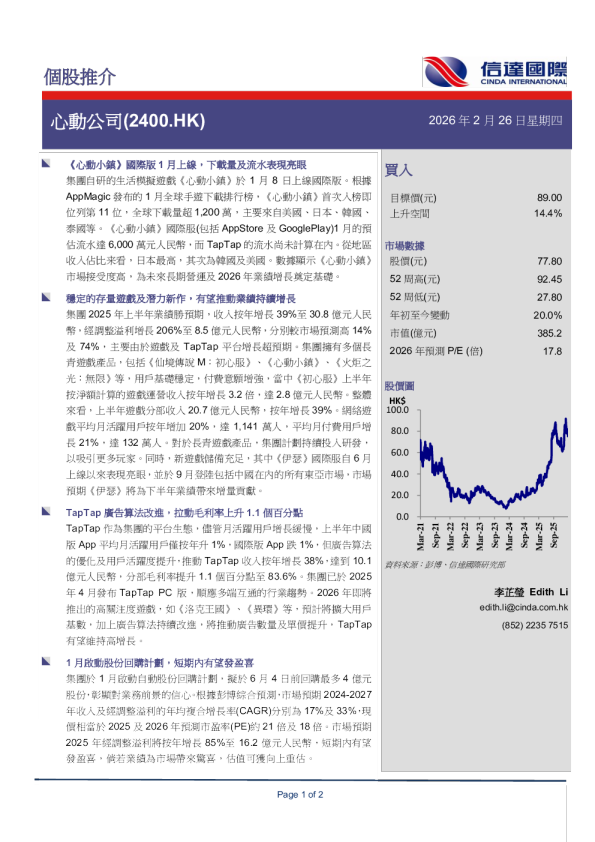Click the bullet marker beside 《心動小鎮》國際版 heading
The width and height of the screenshot is (595, 842).
[x=46, y=164]
